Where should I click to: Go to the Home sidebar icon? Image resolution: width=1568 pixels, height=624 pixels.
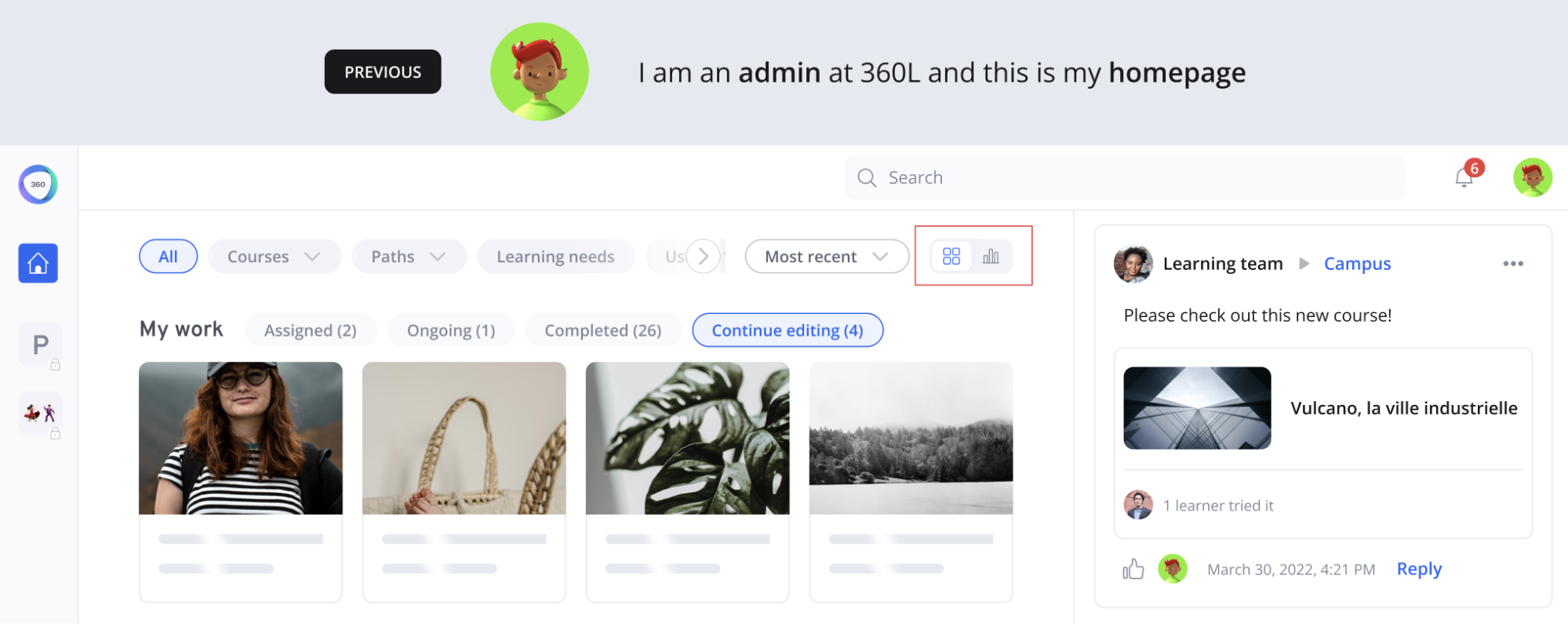tap(38, 263)
